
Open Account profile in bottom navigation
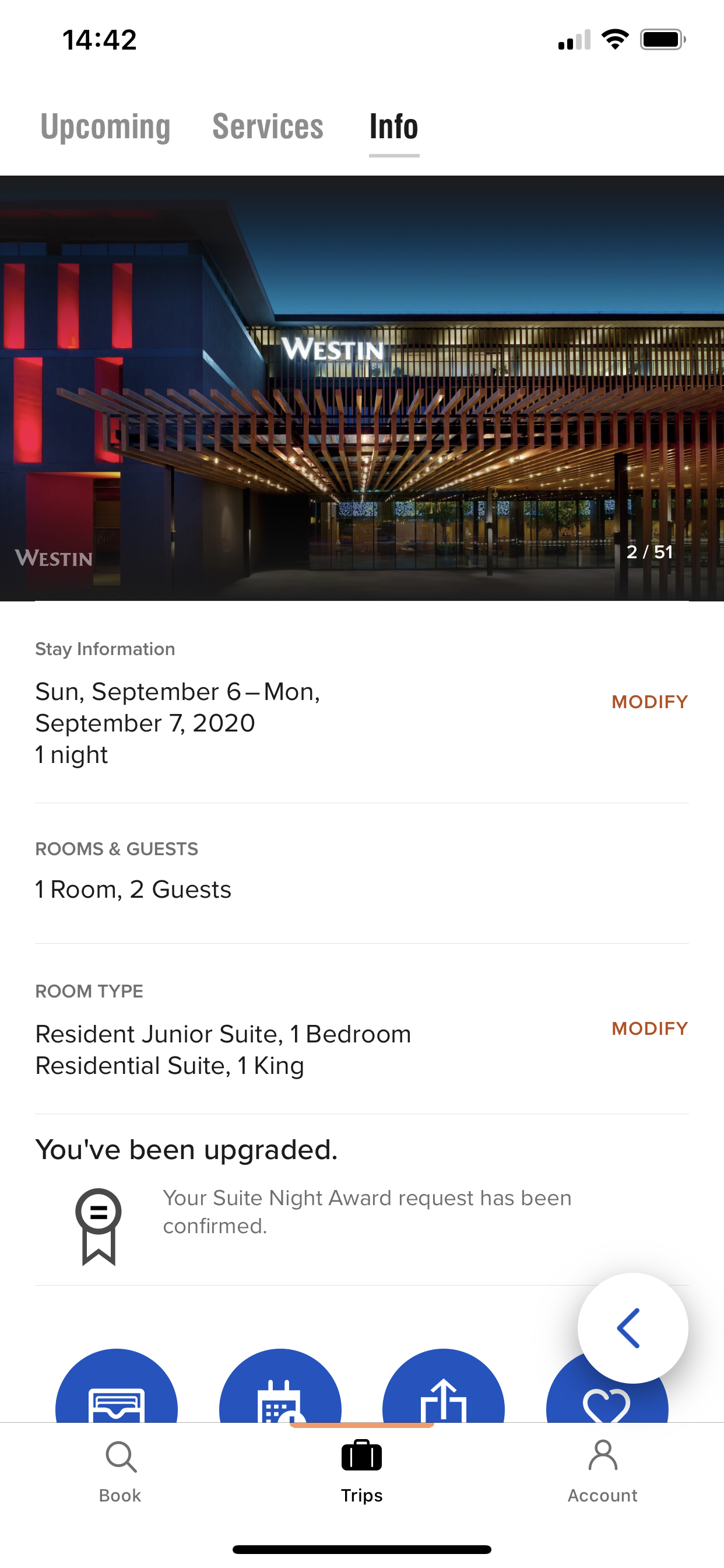click(603, 1472)
